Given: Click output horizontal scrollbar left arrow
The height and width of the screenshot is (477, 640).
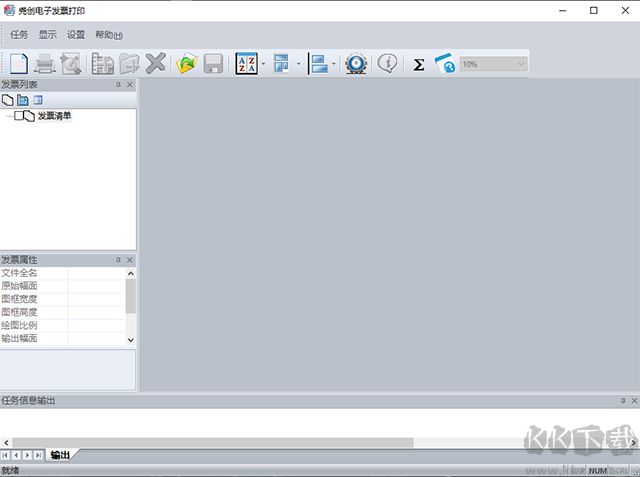Looking at the screenshot, I should 6,442.
